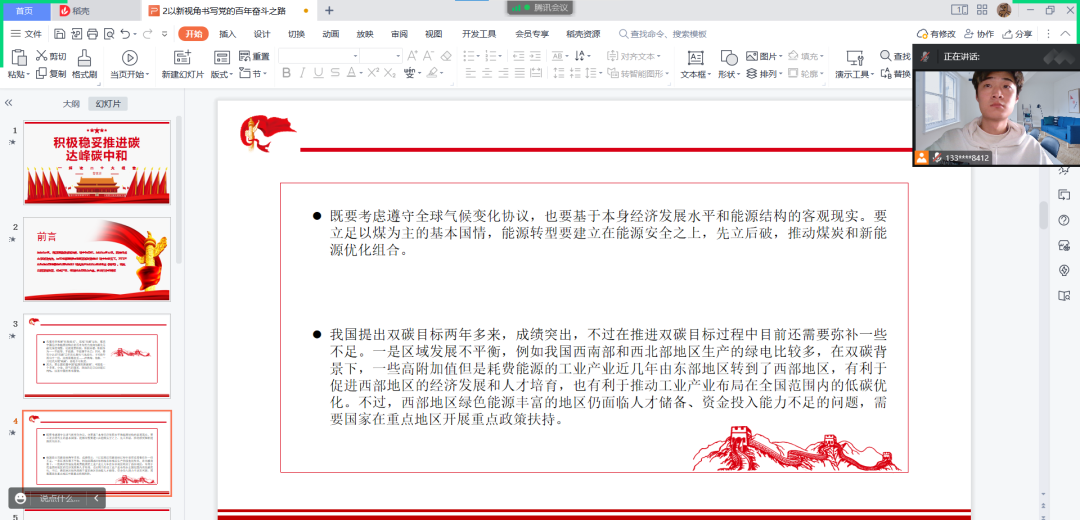The width and height of the screenshot is (1080, 520).
Task: Insert a text box (文本框)
Action: pos(695,58)
